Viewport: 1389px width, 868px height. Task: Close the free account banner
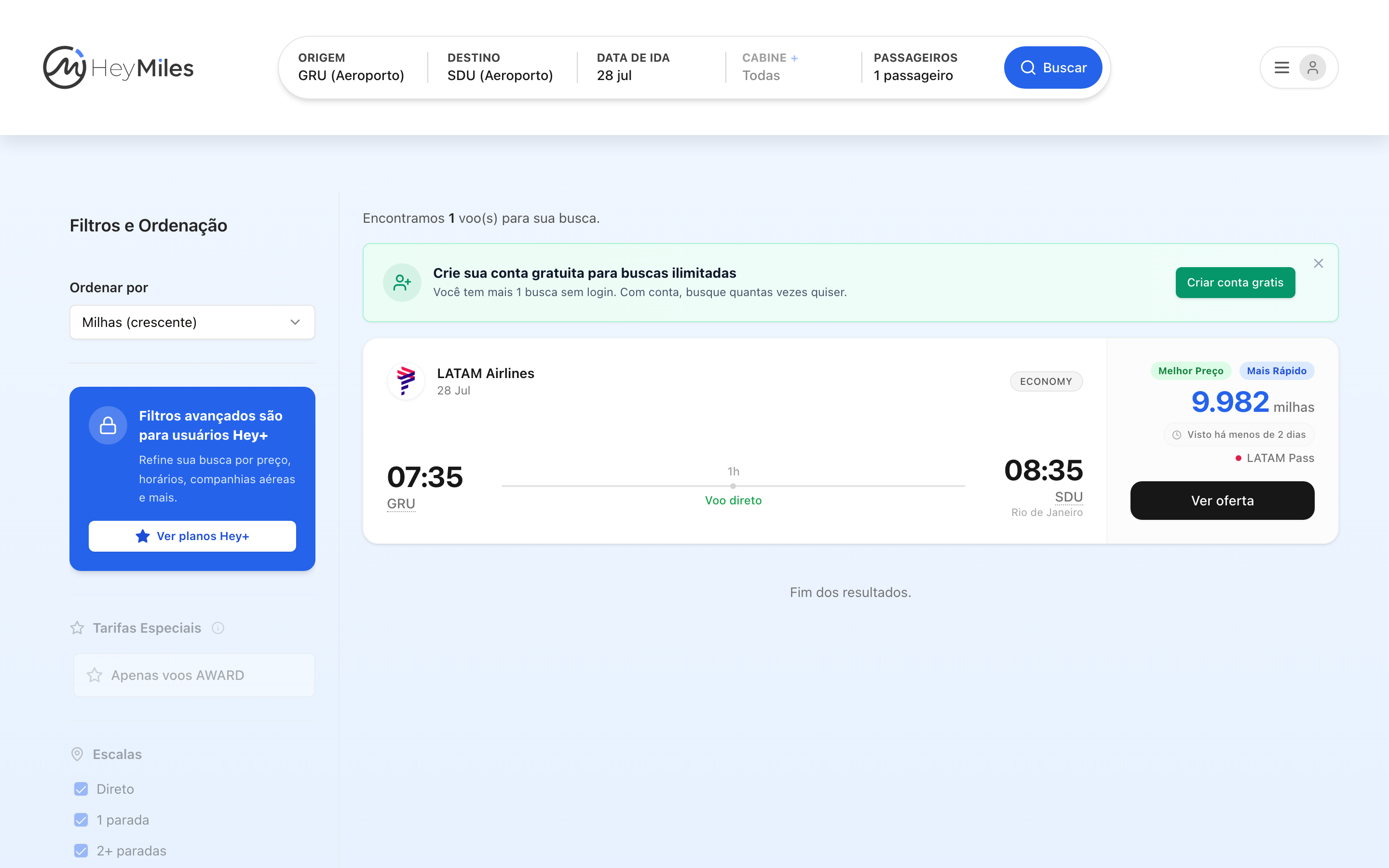[x=1319, y=263]
